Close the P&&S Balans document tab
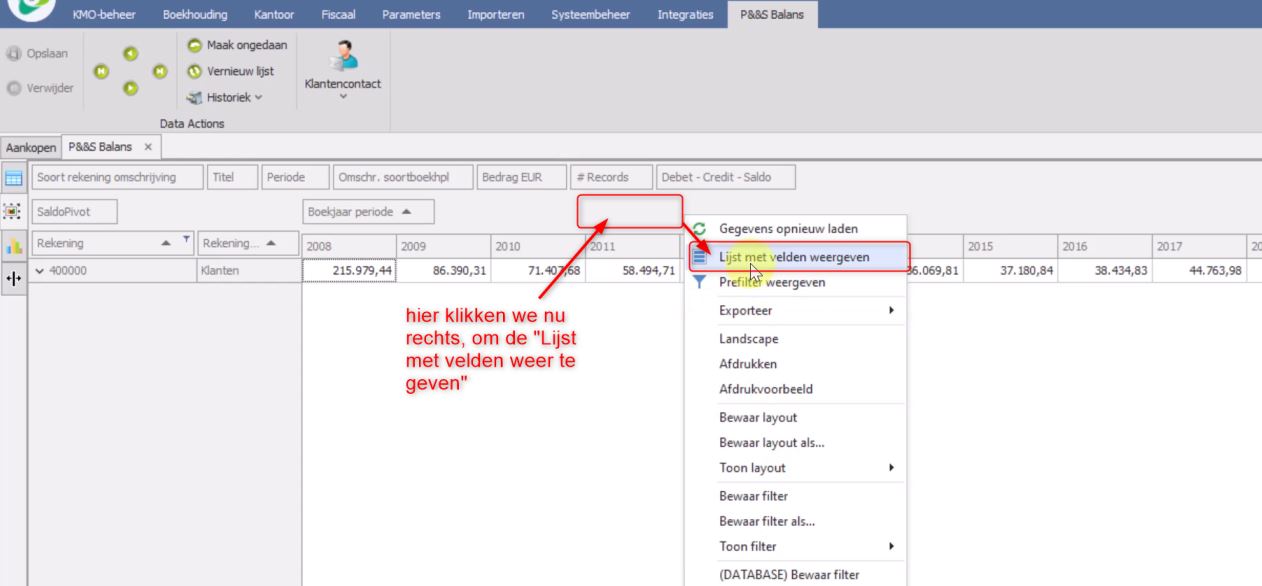1262x586 pixels. coord(147,147)
